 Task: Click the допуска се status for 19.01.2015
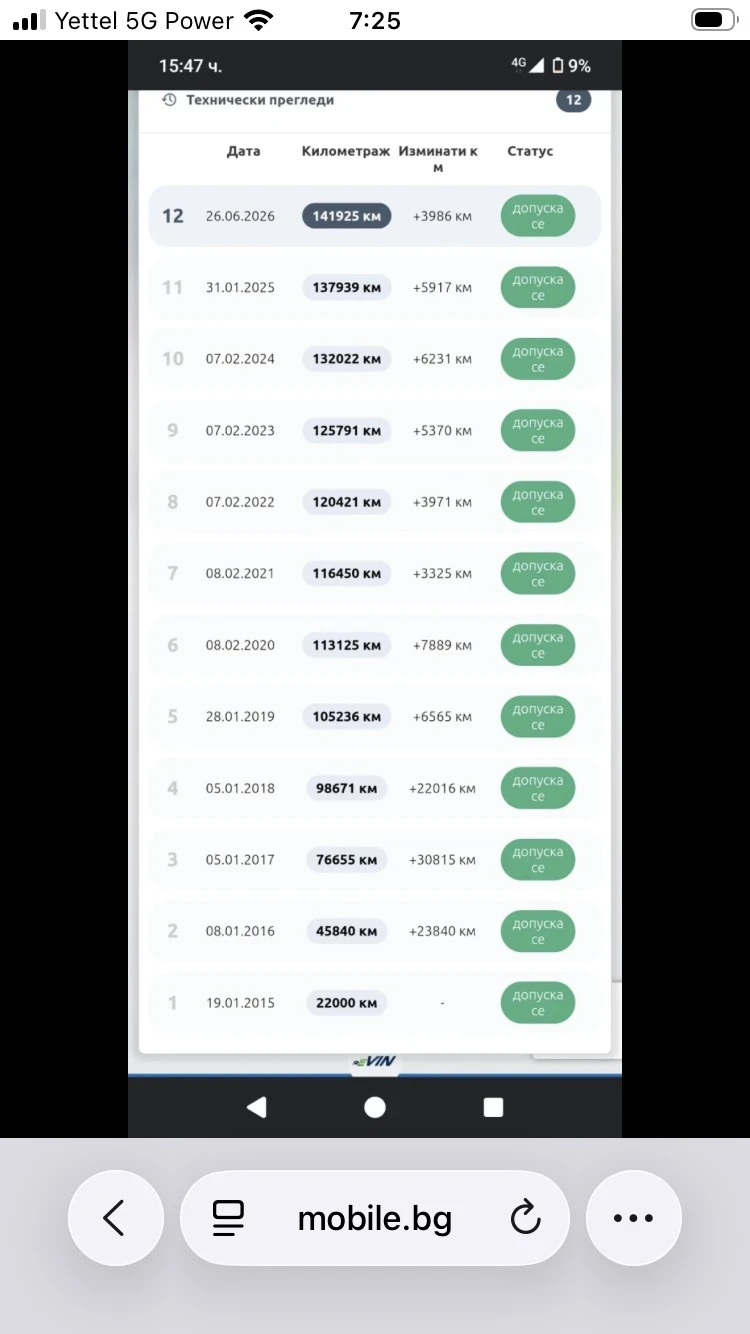(538, 1003)
